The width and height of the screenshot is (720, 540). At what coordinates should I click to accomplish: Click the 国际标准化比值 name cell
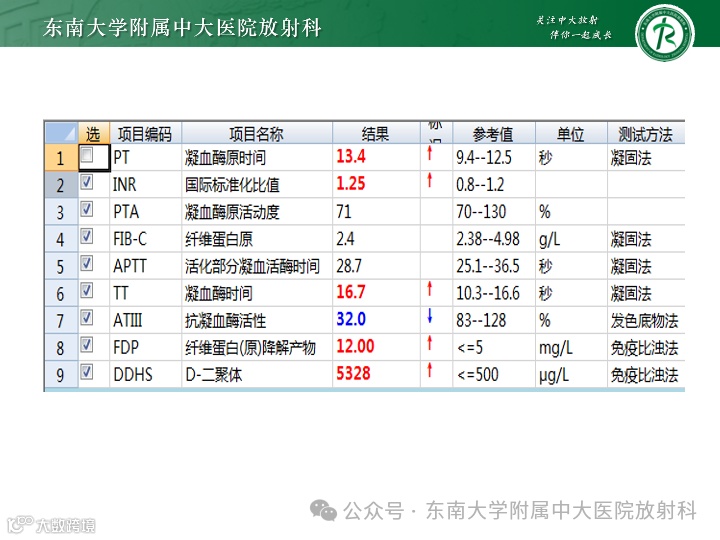pyautogui.click(x=257, y=185)
